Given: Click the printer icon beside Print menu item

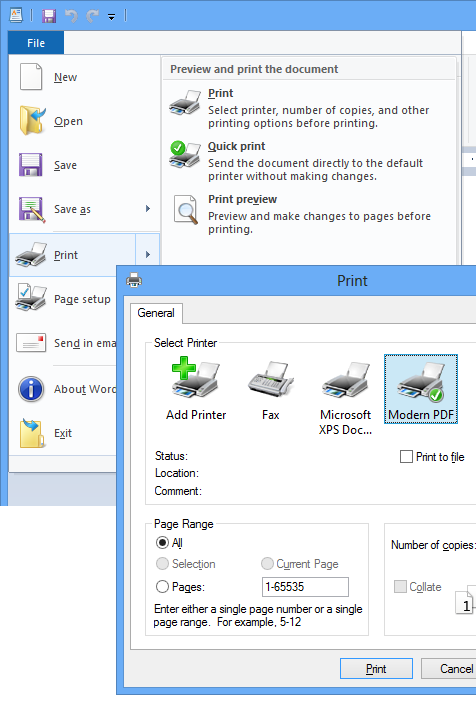Looking at the screenshot, I should click(31, 255).
